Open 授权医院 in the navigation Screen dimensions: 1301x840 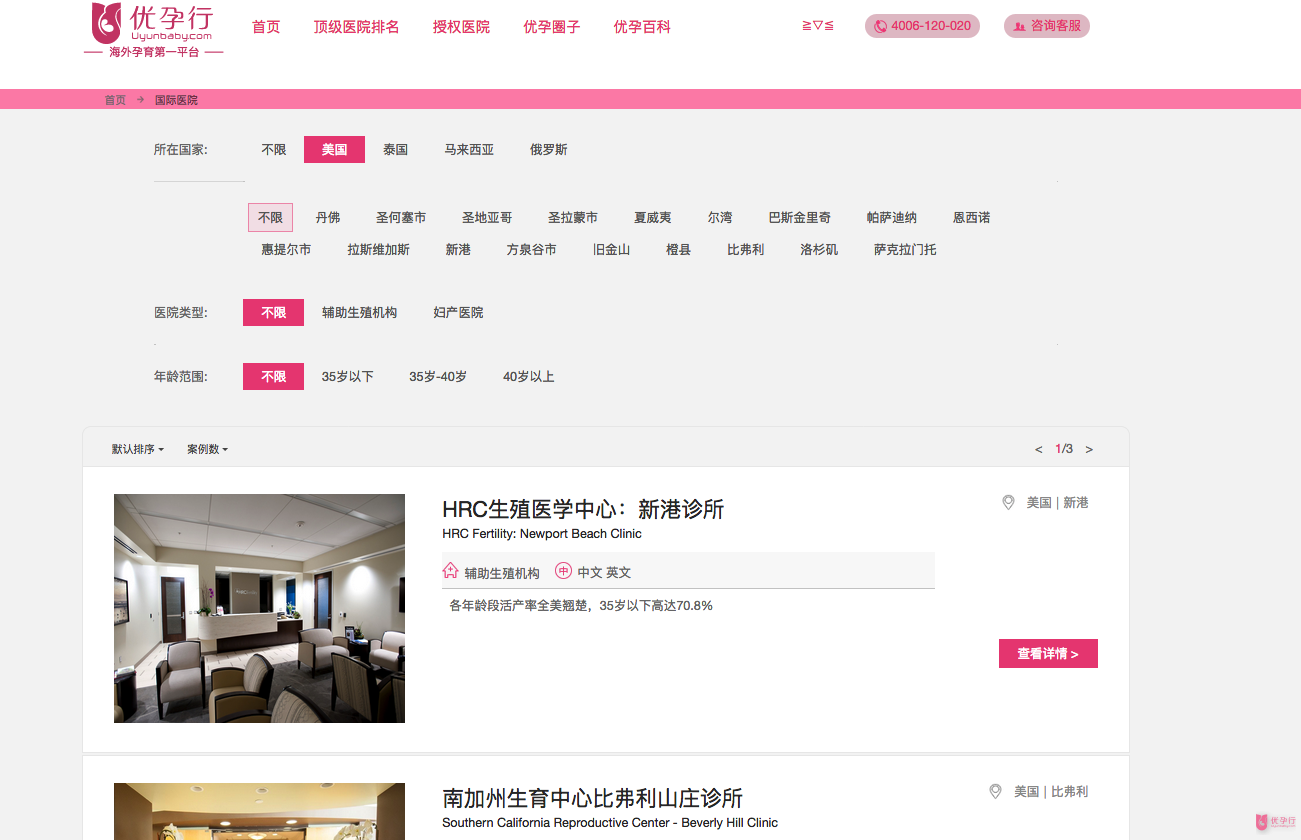pos(461,27)
